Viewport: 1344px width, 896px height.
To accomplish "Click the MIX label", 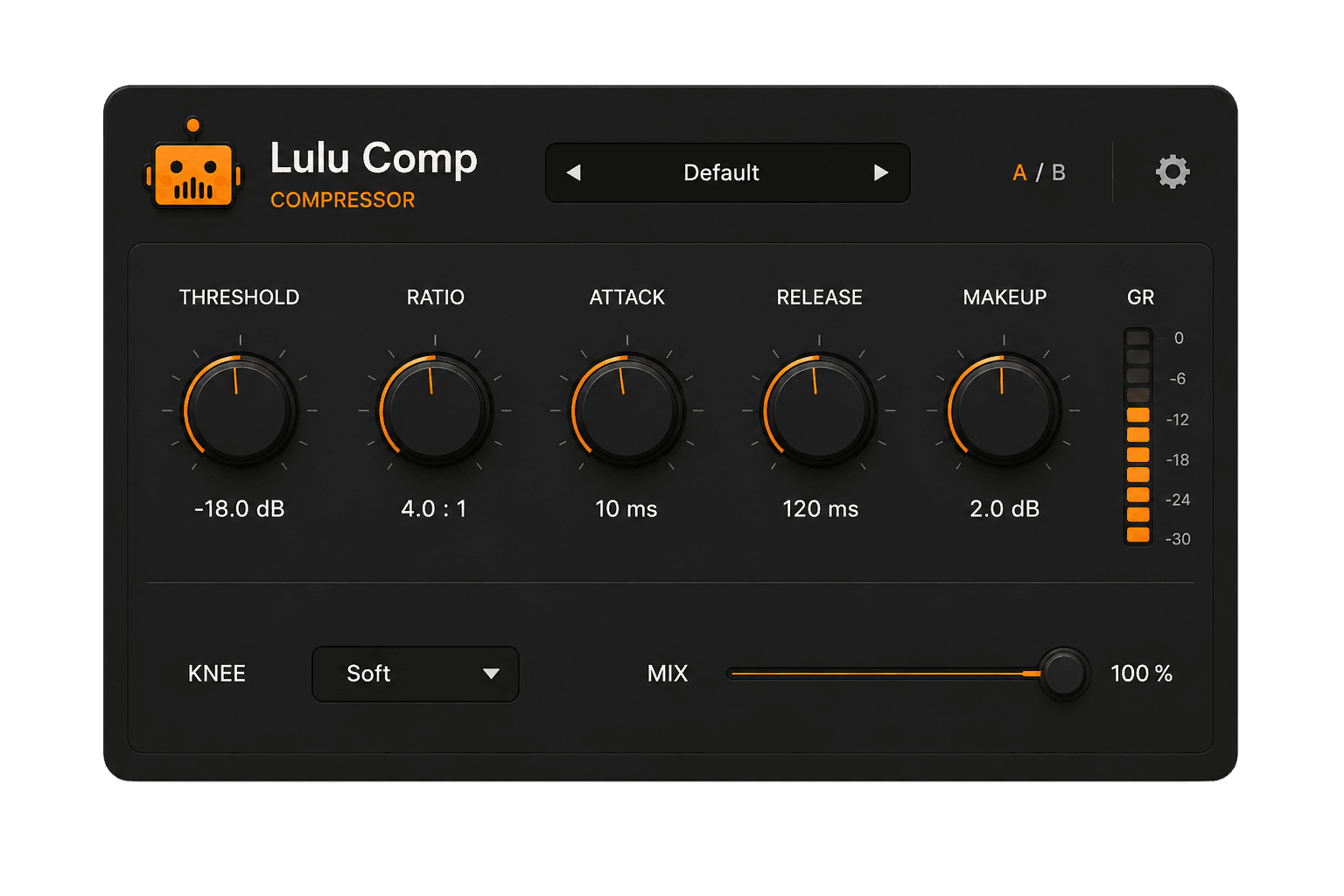I will click(668, 674).
